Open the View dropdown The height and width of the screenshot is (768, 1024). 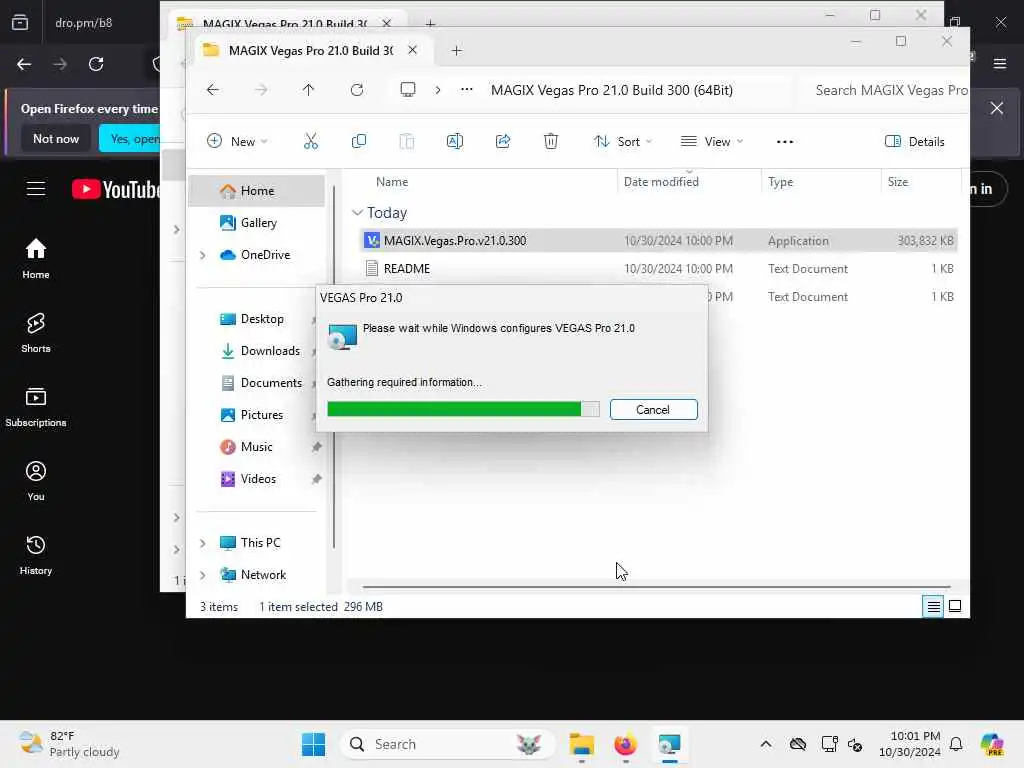[712, 141]
